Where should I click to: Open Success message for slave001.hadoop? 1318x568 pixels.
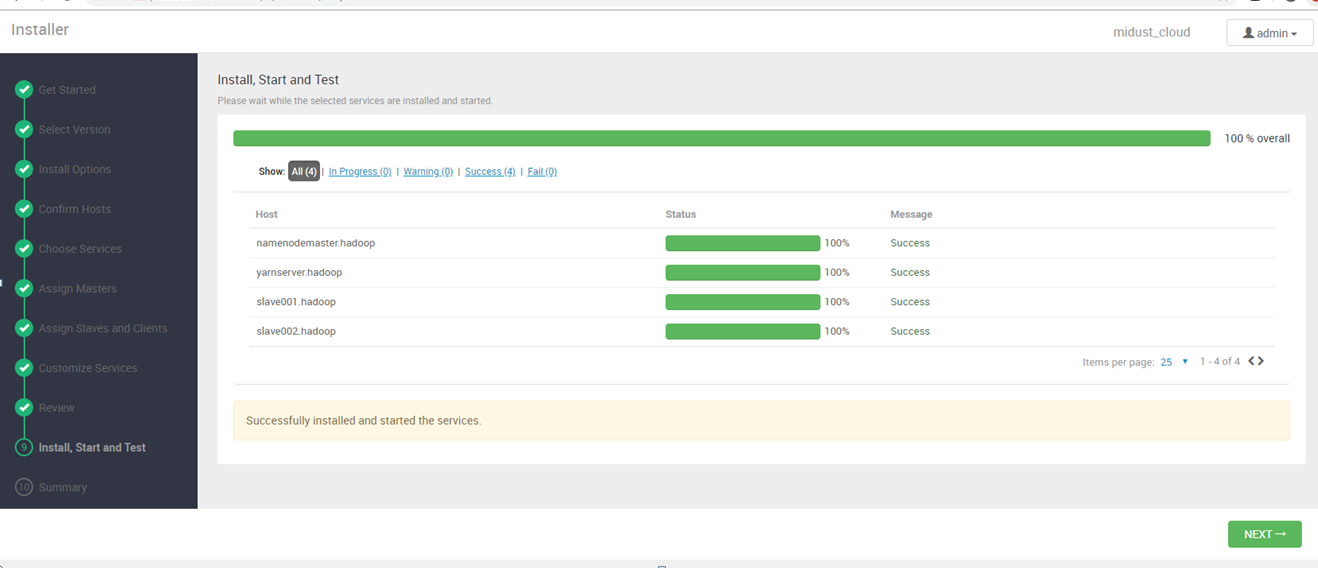[910, 302]
